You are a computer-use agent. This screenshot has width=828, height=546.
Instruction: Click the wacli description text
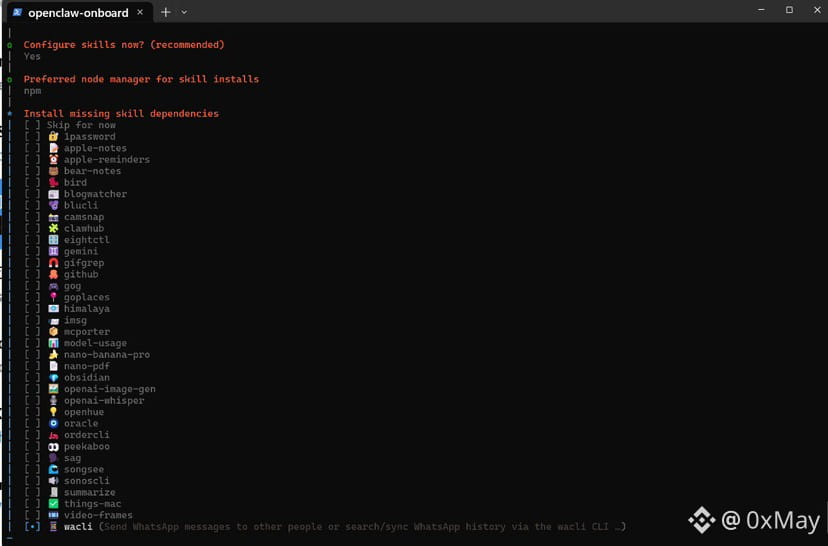[362, 527]
